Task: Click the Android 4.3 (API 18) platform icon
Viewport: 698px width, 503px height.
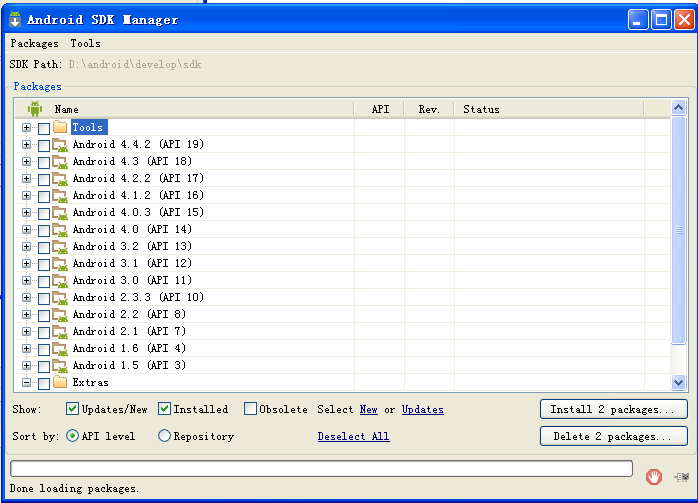Action: (60, 162)
